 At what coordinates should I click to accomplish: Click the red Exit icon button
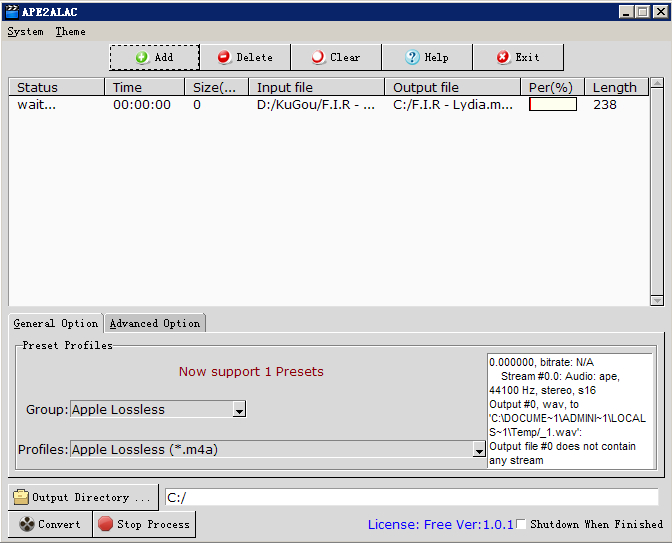pyautogui.click(x=518, y=57)
